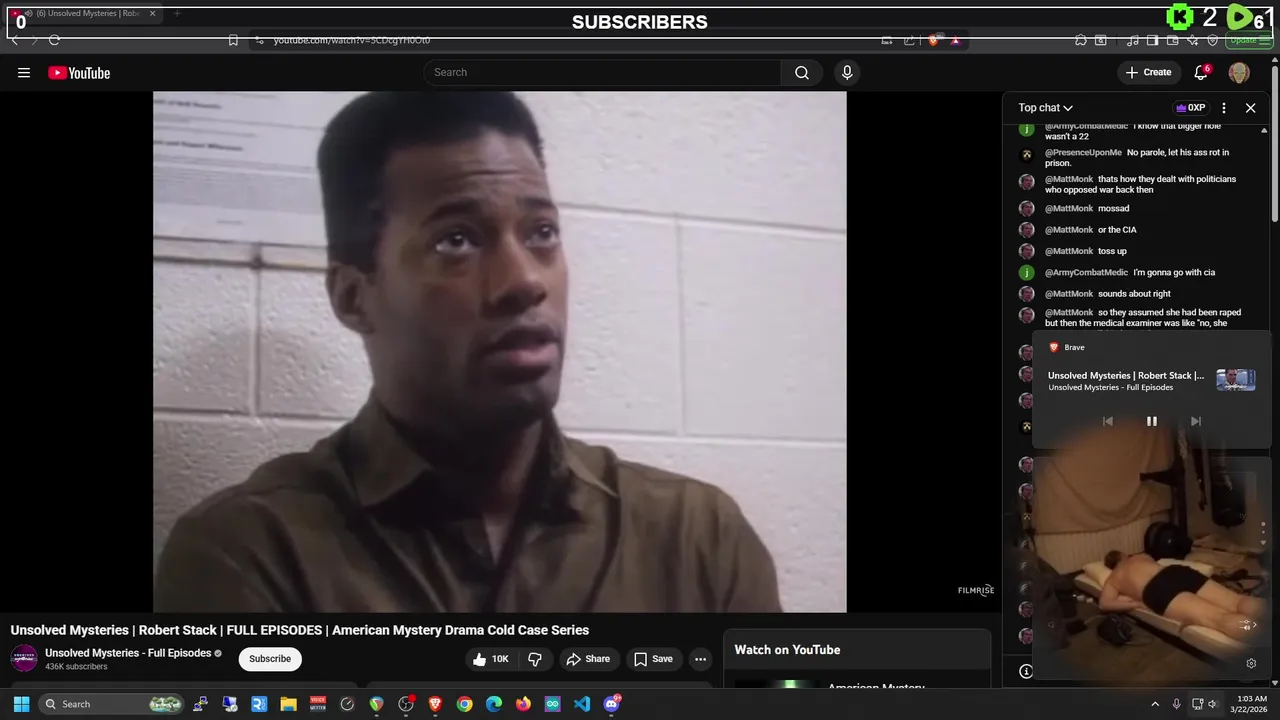The image size is (1280, 720).
Task: Open the 0XP channel points button
Action: point(1190,108)
